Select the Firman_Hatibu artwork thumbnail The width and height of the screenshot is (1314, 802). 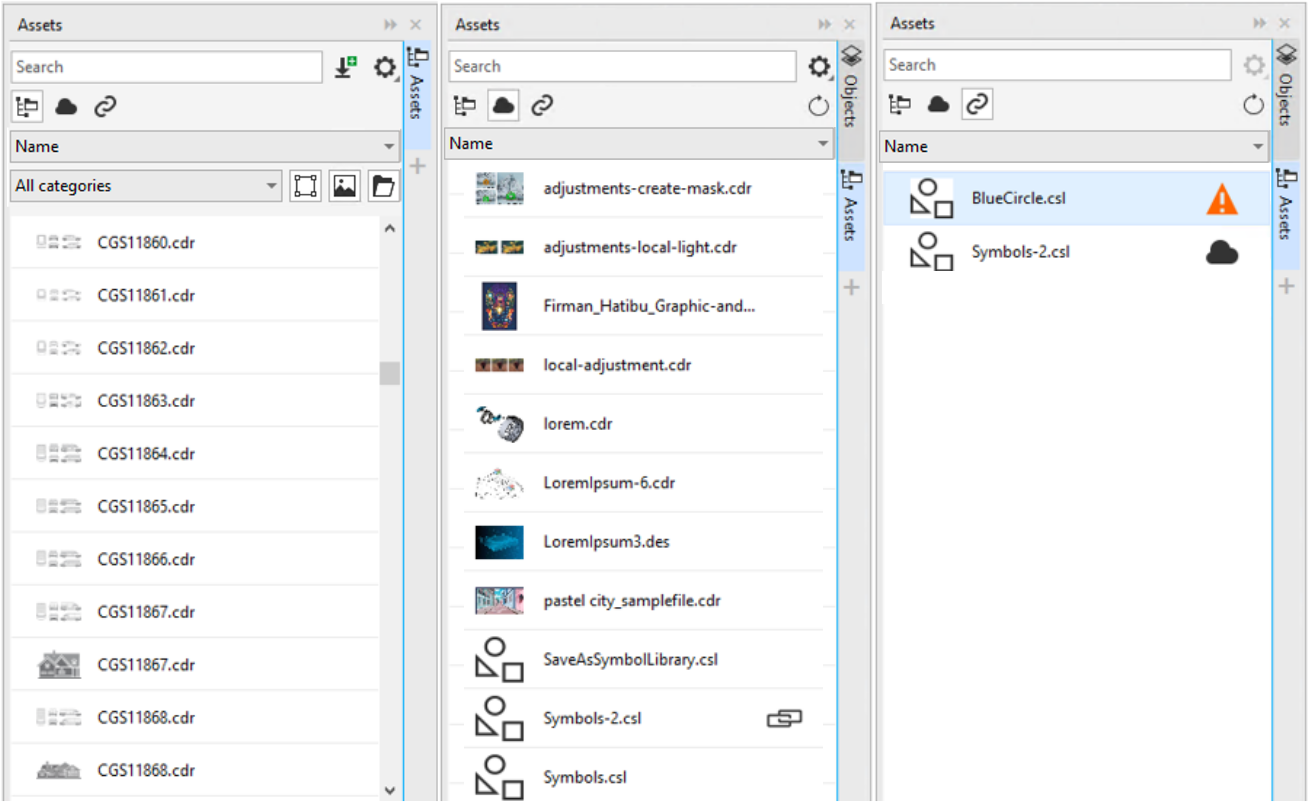point(499,306)
